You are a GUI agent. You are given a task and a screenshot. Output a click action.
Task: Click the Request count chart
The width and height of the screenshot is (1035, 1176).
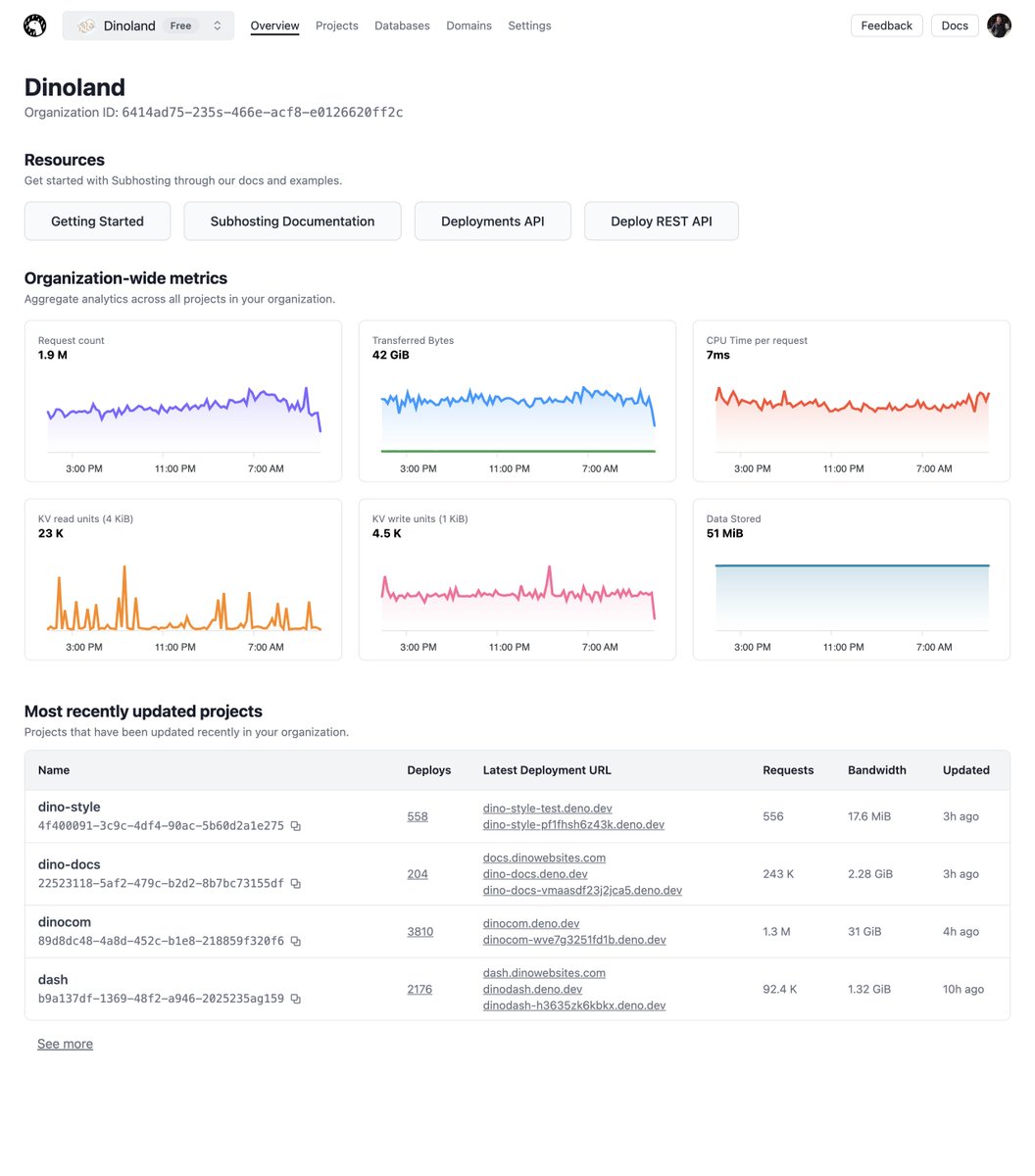coord(183,401)
